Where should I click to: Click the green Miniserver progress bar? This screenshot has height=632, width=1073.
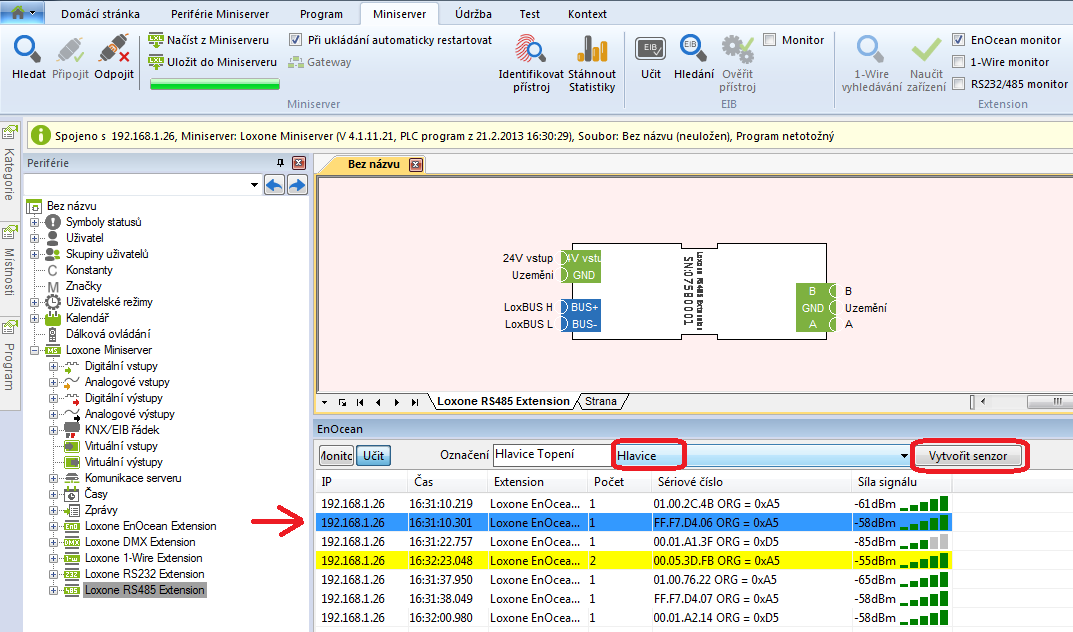214,85
